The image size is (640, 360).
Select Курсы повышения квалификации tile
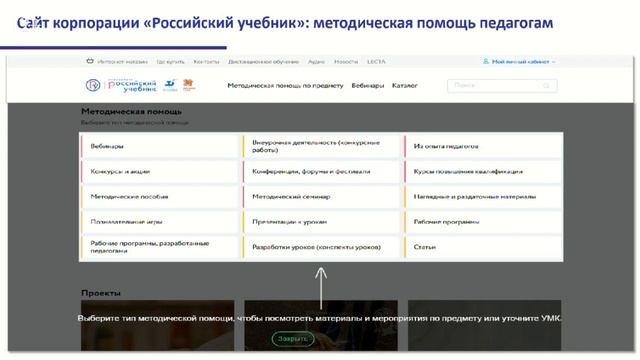pyautogui.click(x=483, y=171)
